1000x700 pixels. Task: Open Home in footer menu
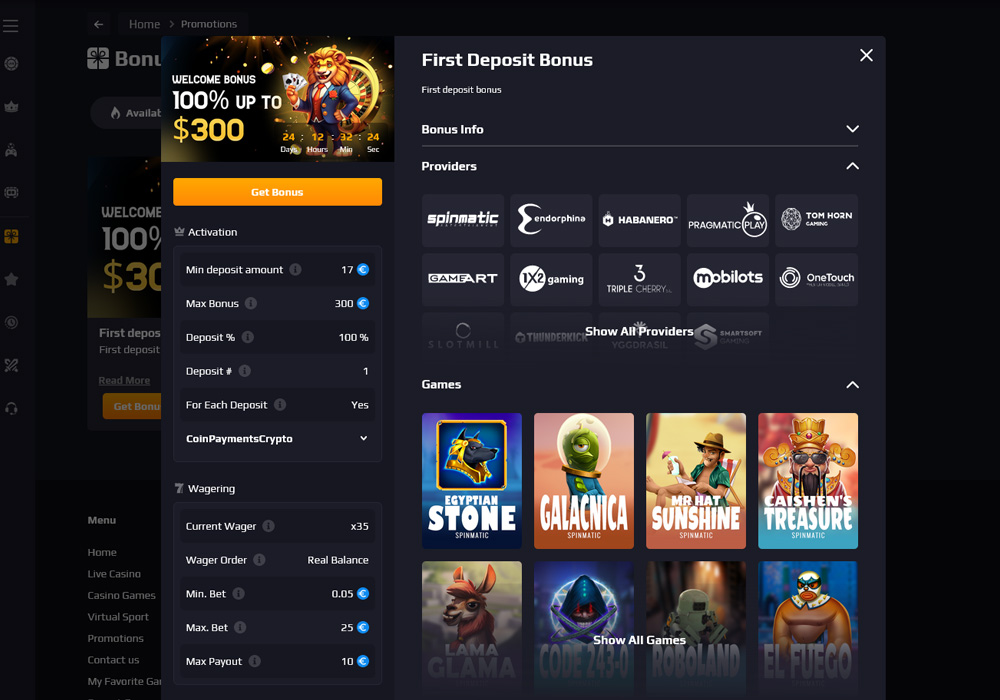(102, 552)
